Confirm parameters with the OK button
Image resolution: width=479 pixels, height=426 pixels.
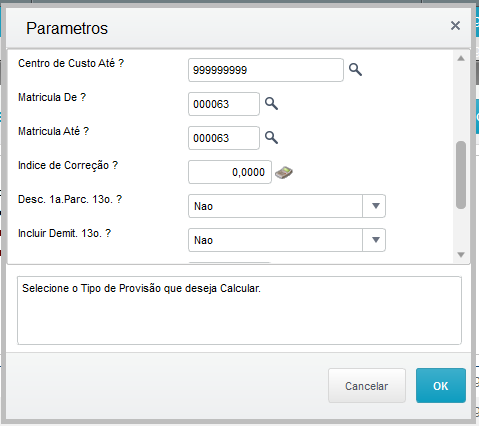(441, 386)
